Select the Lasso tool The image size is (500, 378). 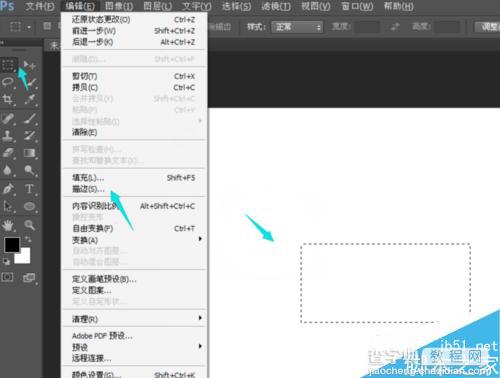coord(8,82)
